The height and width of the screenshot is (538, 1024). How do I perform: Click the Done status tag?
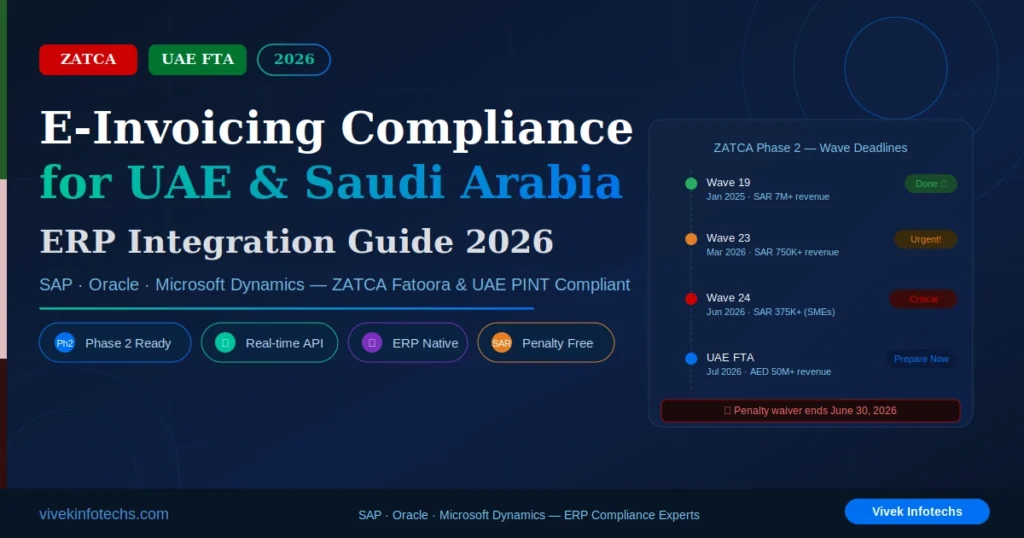[931, 183]
